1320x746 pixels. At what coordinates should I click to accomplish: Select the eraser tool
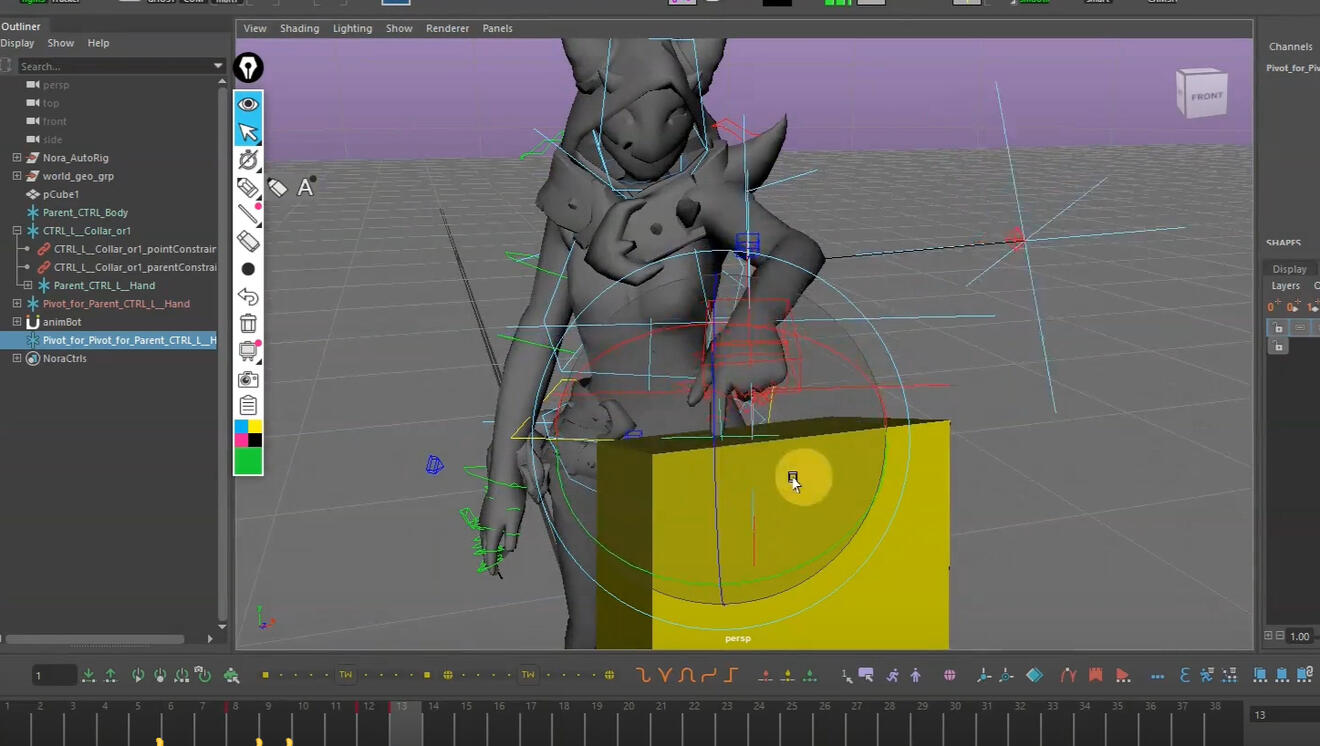coord(248,241)
